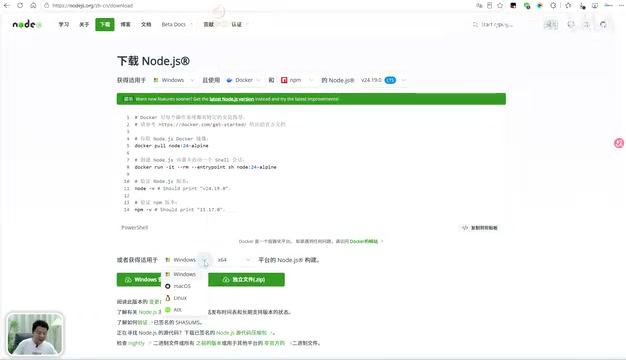Screen dimensions: 626x360
Task: Open the 验证 signed SHASUMS link
Action: pos(143,322)
